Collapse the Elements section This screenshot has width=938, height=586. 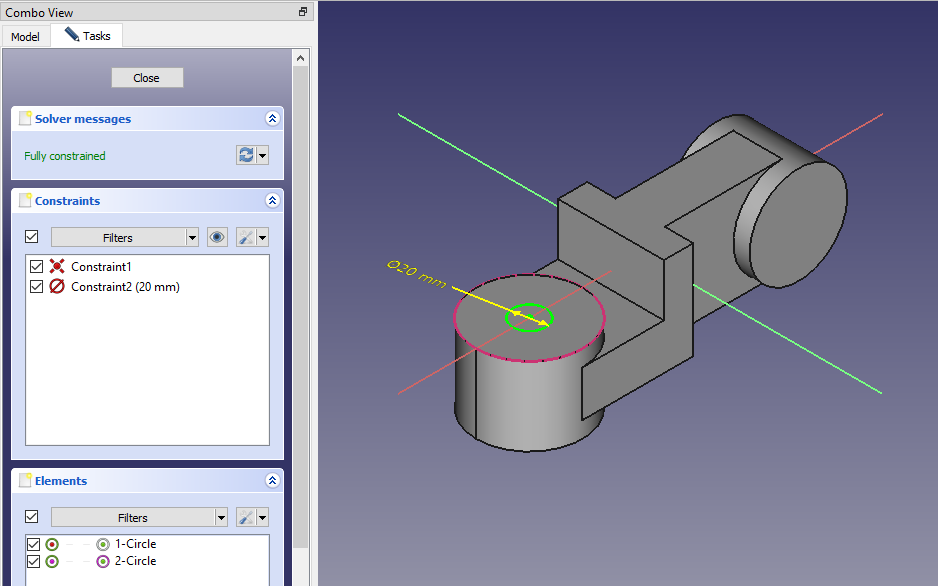pos(272,480)
